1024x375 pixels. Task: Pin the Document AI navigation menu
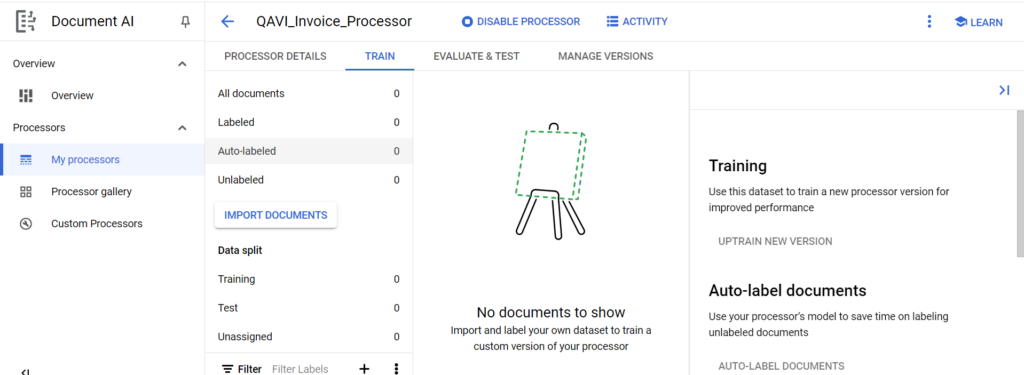(185, 22)
